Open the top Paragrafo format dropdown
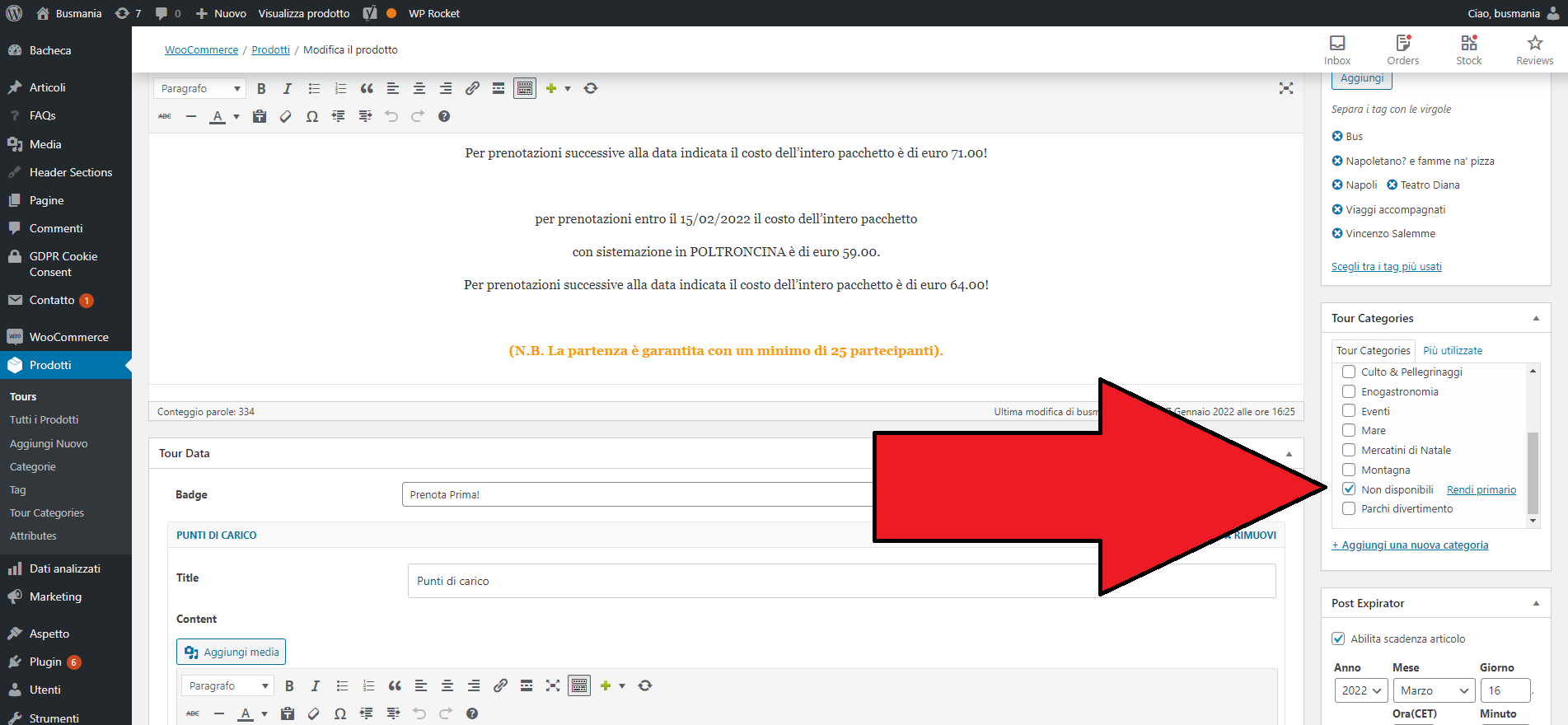This screenshot has height=725, width=1568. 200,89
